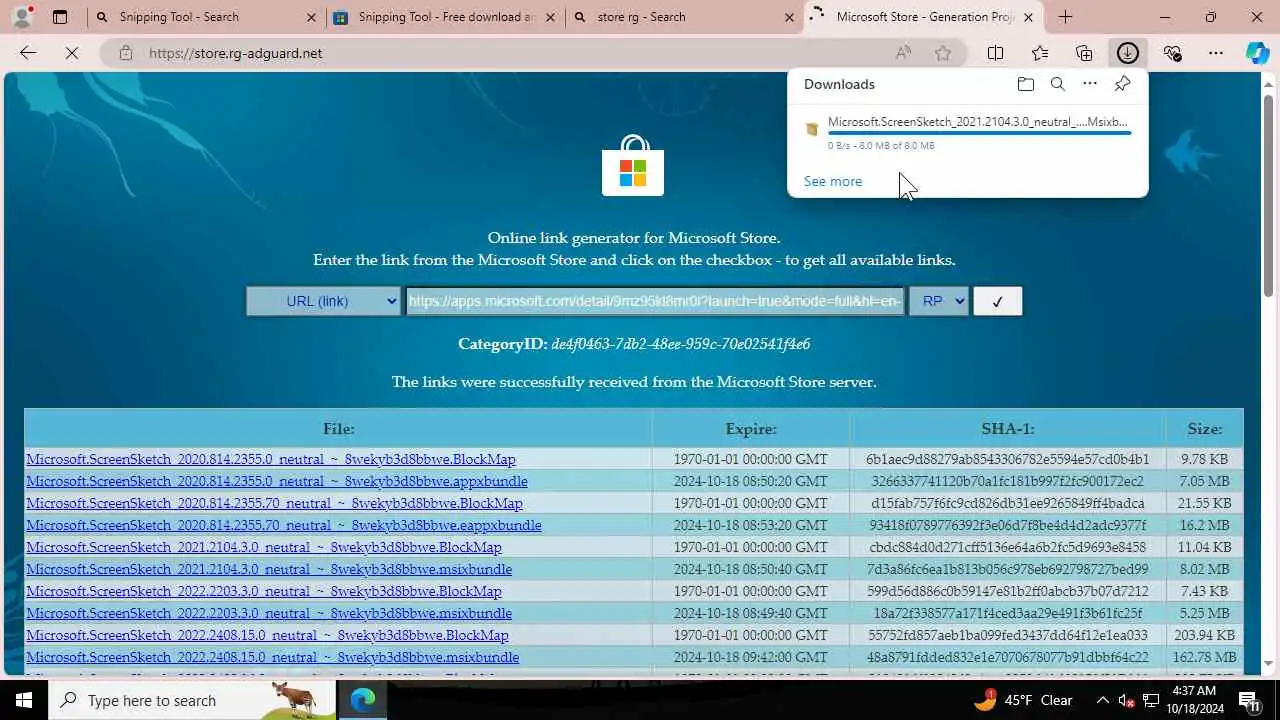The height and width of the screenshot is (720, 1280).
Task: Open the Settings and more menu
Action: (x=1216, y=53)
